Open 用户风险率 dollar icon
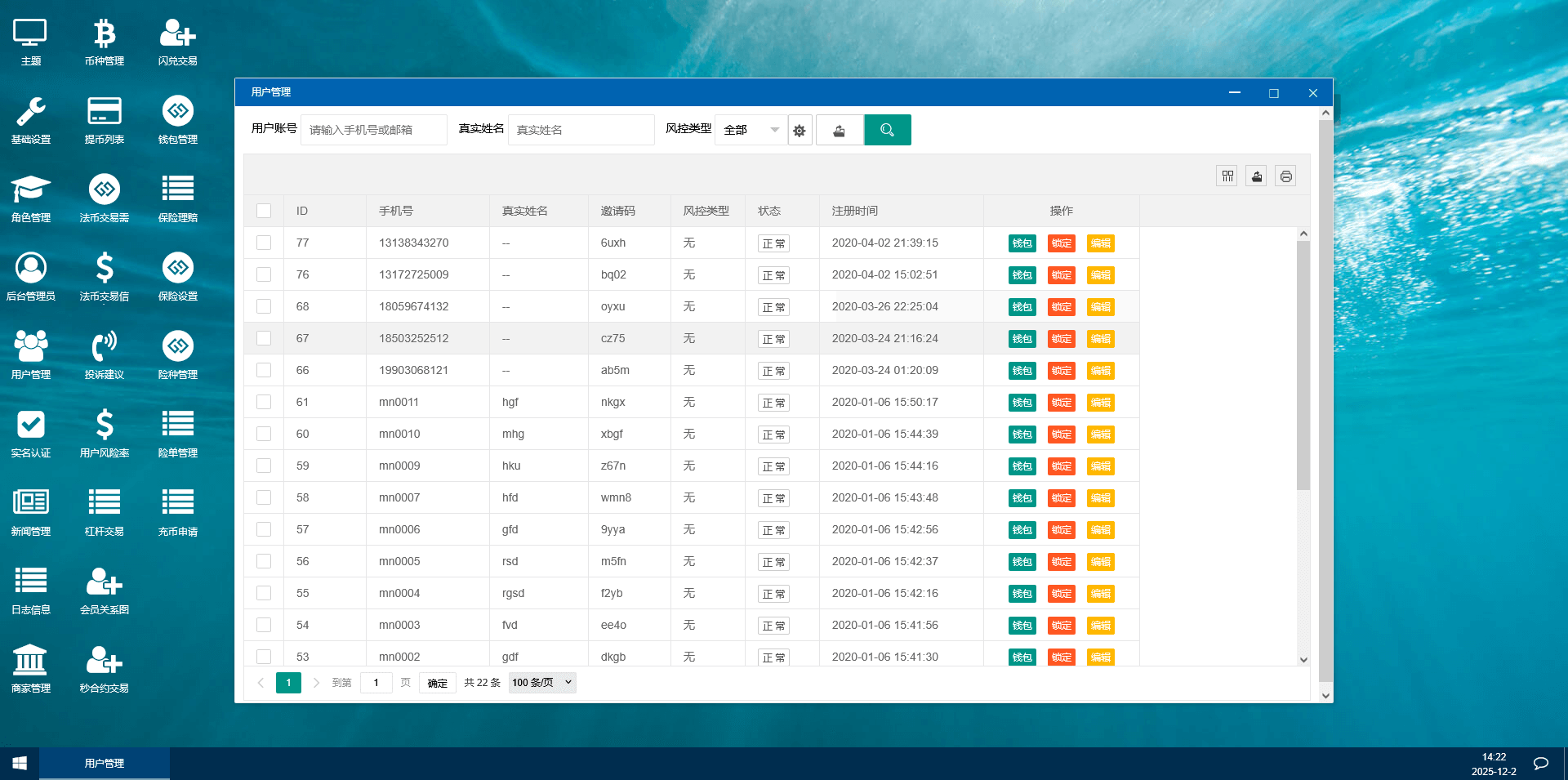1568x780 pixels. (104, 433)
